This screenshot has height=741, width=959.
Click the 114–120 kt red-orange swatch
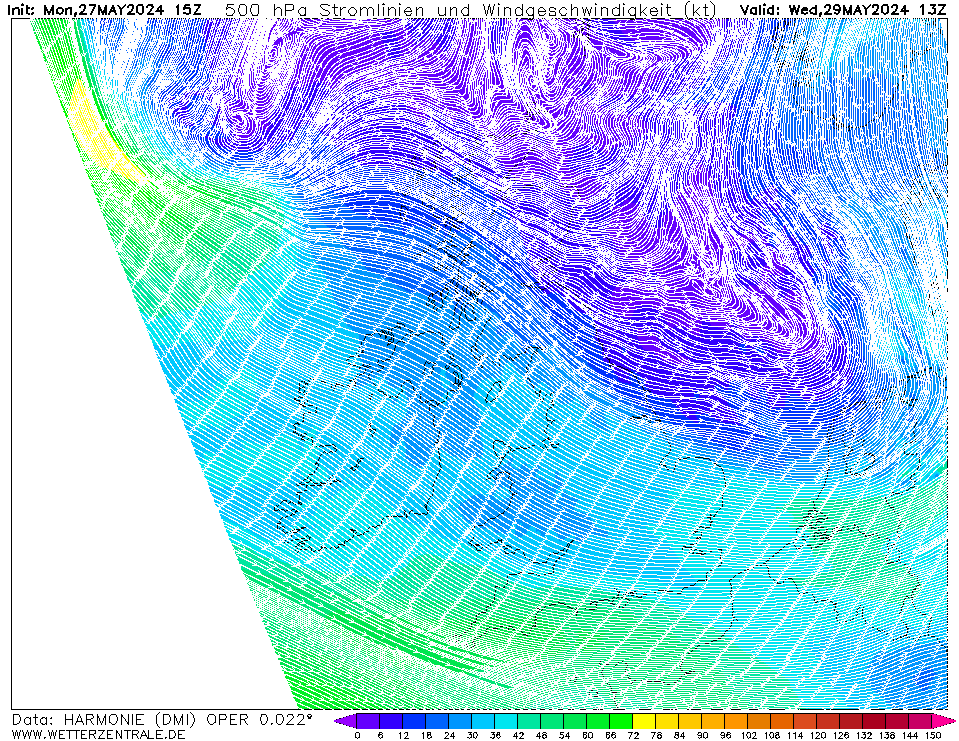pyautogui.click(x=806, y=721)
